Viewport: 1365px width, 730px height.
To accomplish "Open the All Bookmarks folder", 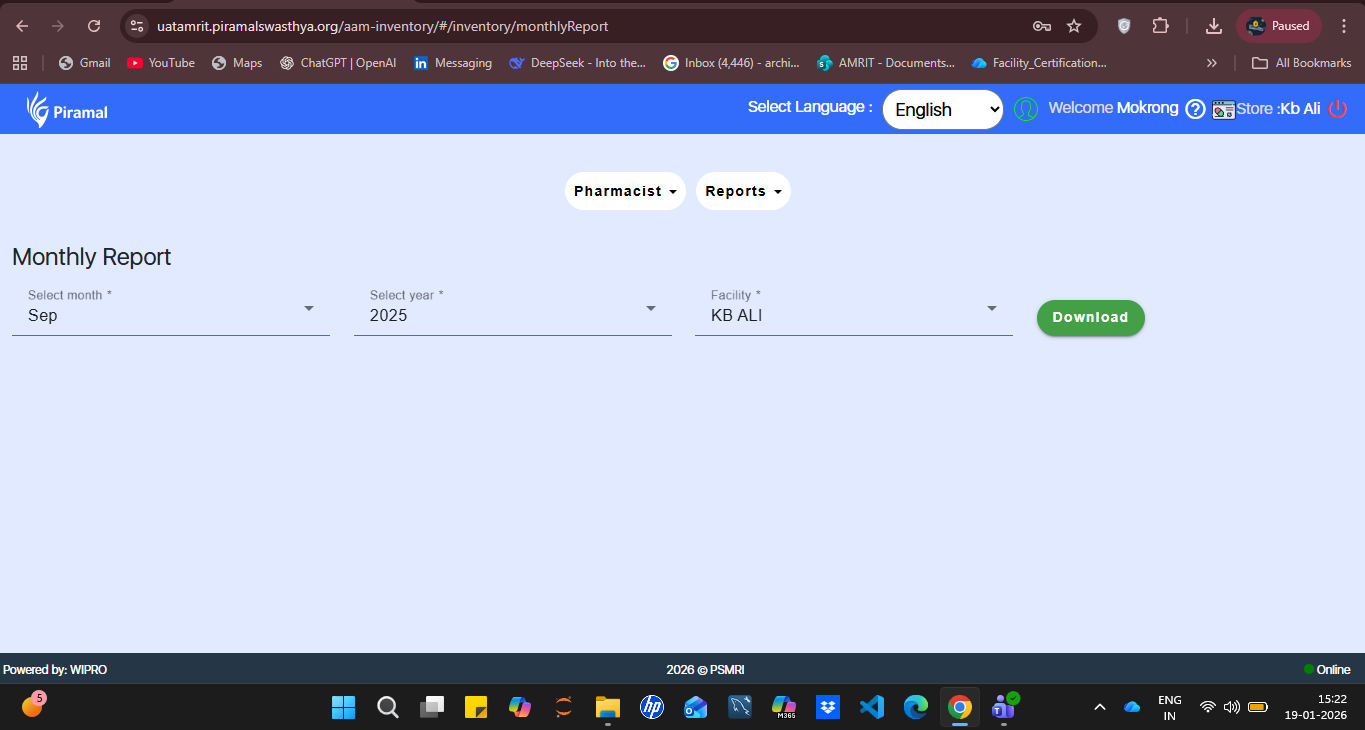I will 1302,63.
